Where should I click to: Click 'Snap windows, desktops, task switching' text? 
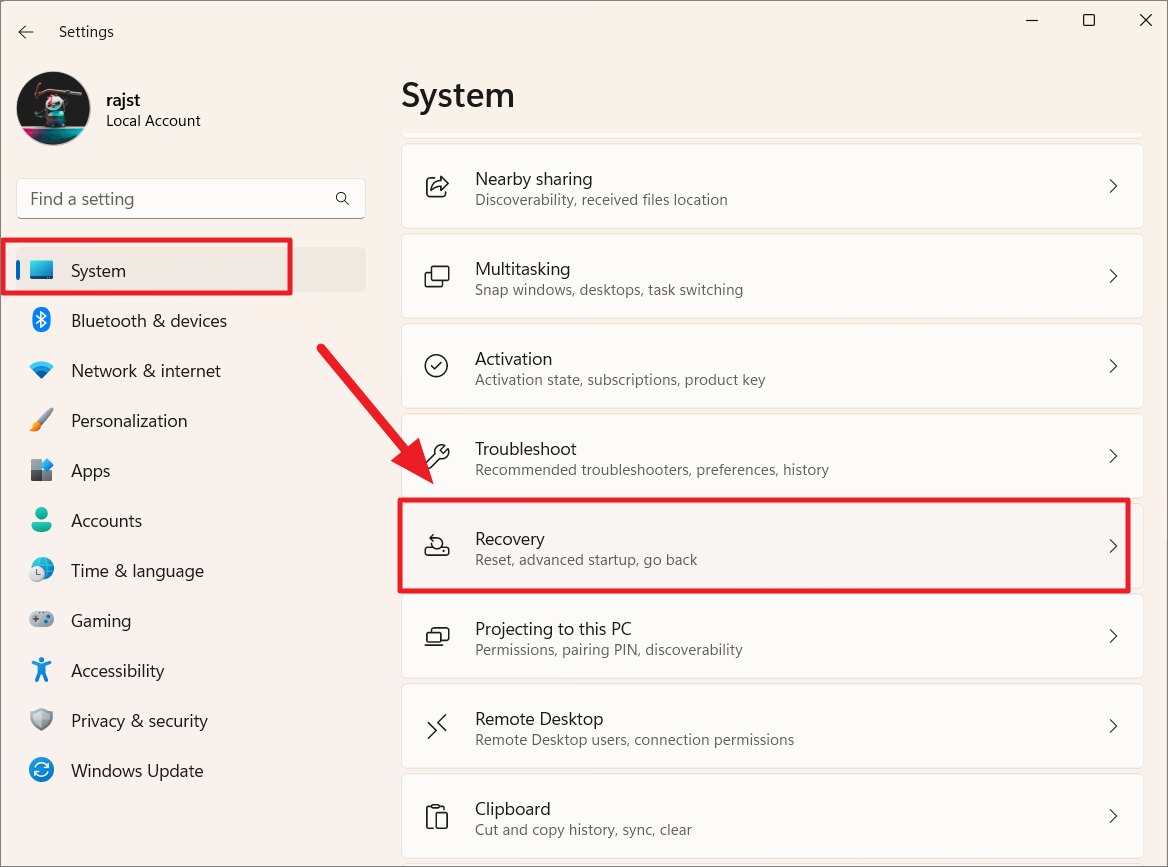[x=609, y=290]
